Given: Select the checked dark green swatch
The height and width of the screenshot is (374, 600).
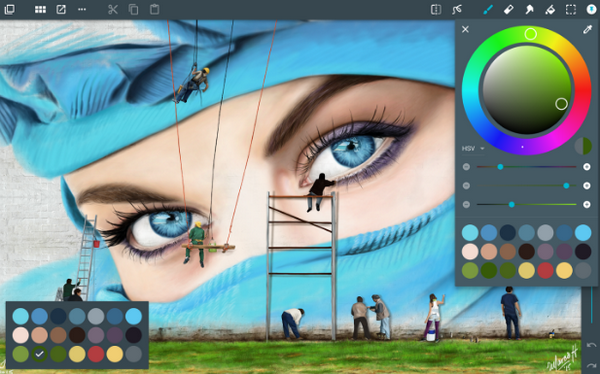Looking at the screenshot, I should pyautogui.click(x=39, y=354).
